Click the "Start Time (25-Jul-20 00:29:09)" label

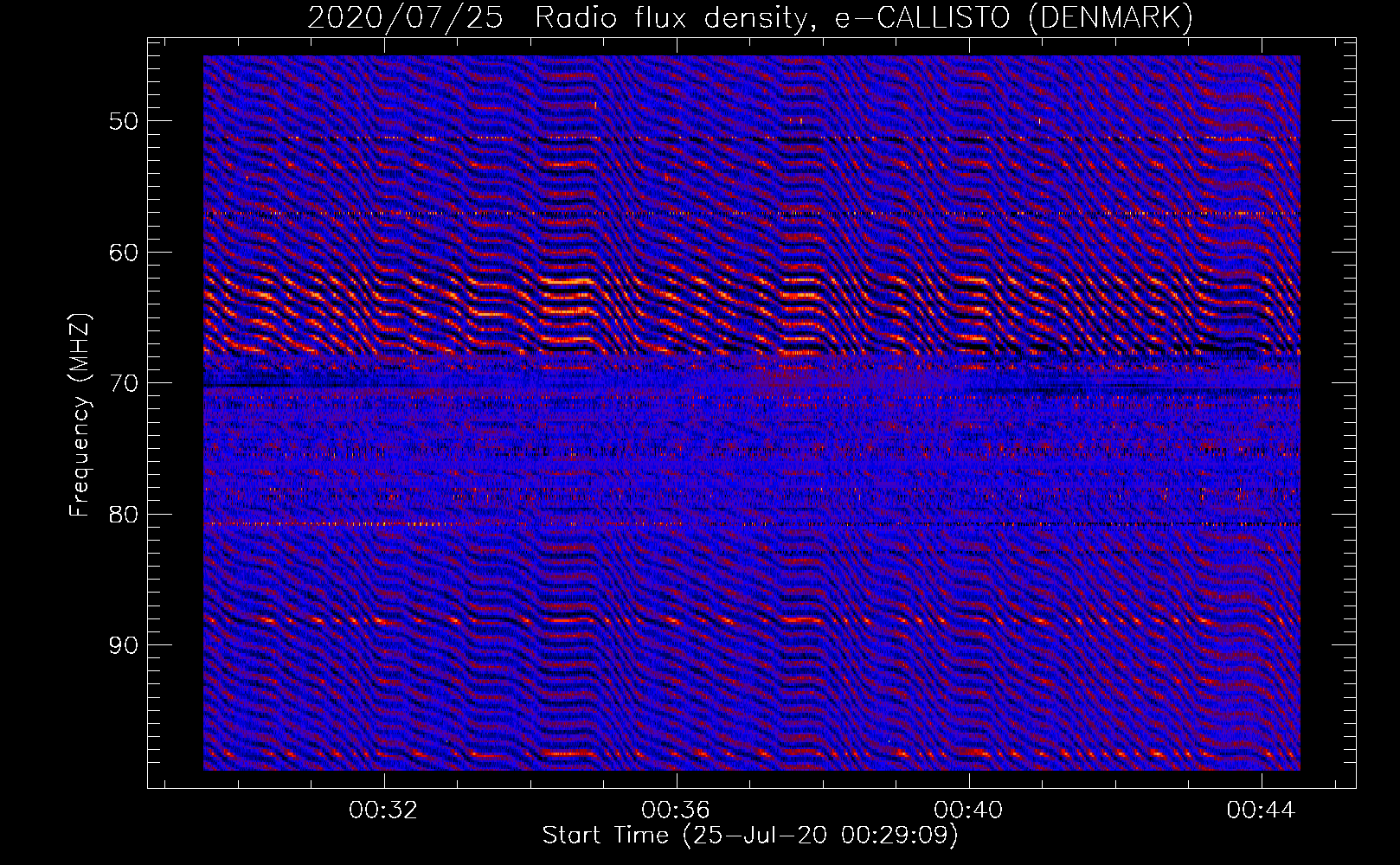coord(750,836)
